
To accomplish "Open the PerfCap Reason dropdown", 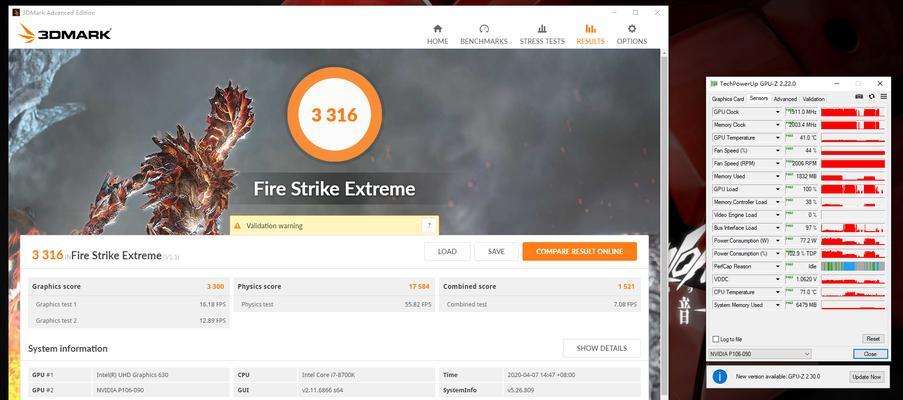I will [x=777, y=266].
